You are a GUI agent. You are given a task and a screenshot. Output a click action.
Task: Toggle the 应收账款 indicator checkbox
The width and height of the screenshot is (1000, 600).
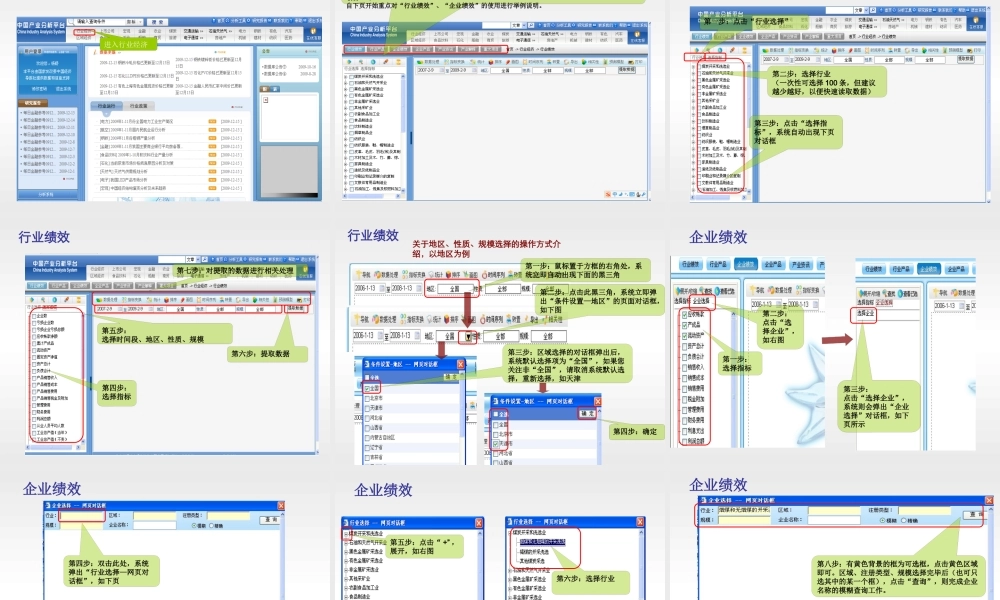click(684, 314)
